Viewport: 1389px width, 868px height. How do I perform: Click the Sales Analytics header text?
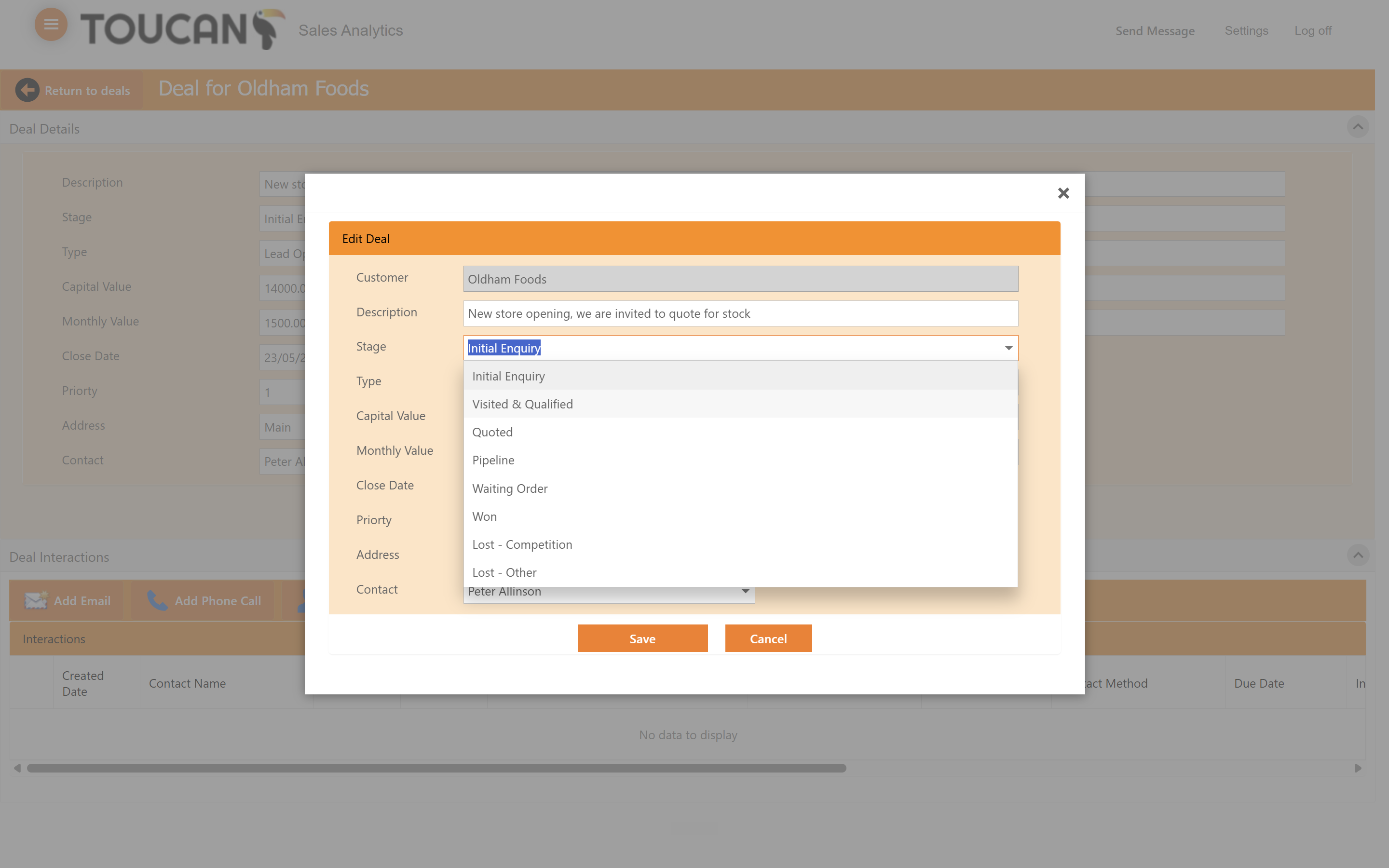(x=350, y=30)
